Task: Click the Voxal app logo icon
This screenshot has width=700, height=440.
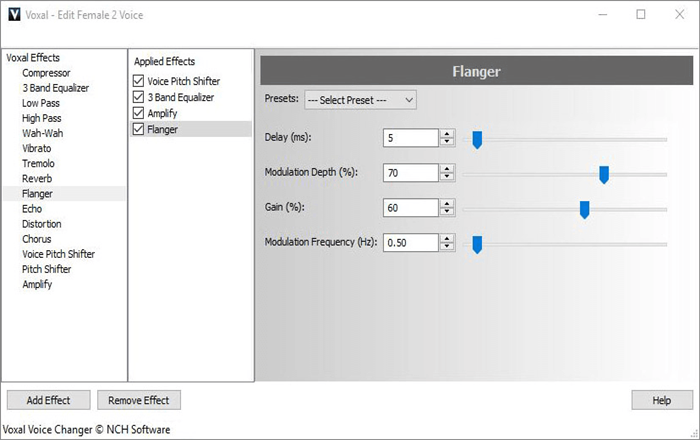Action: (x=14, y=14)
